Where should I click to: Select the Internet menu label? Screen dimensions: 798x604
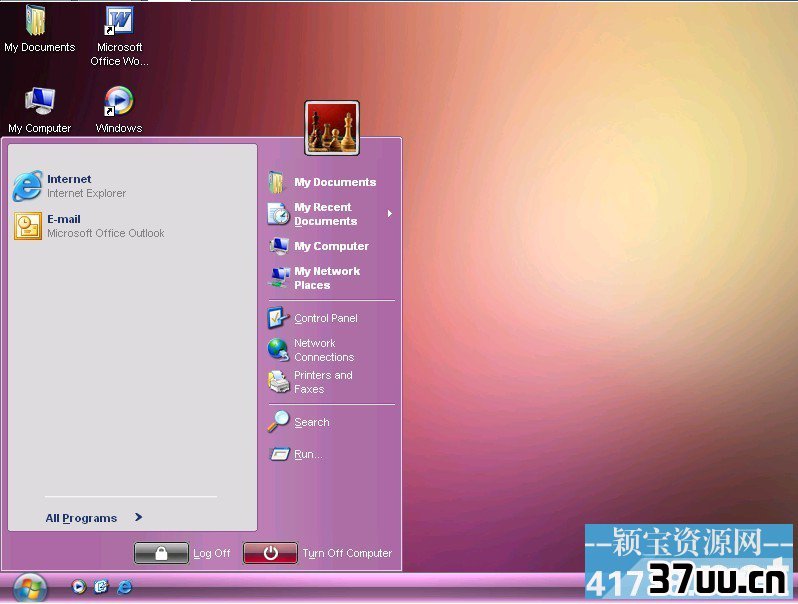click(x=69, y=179)
